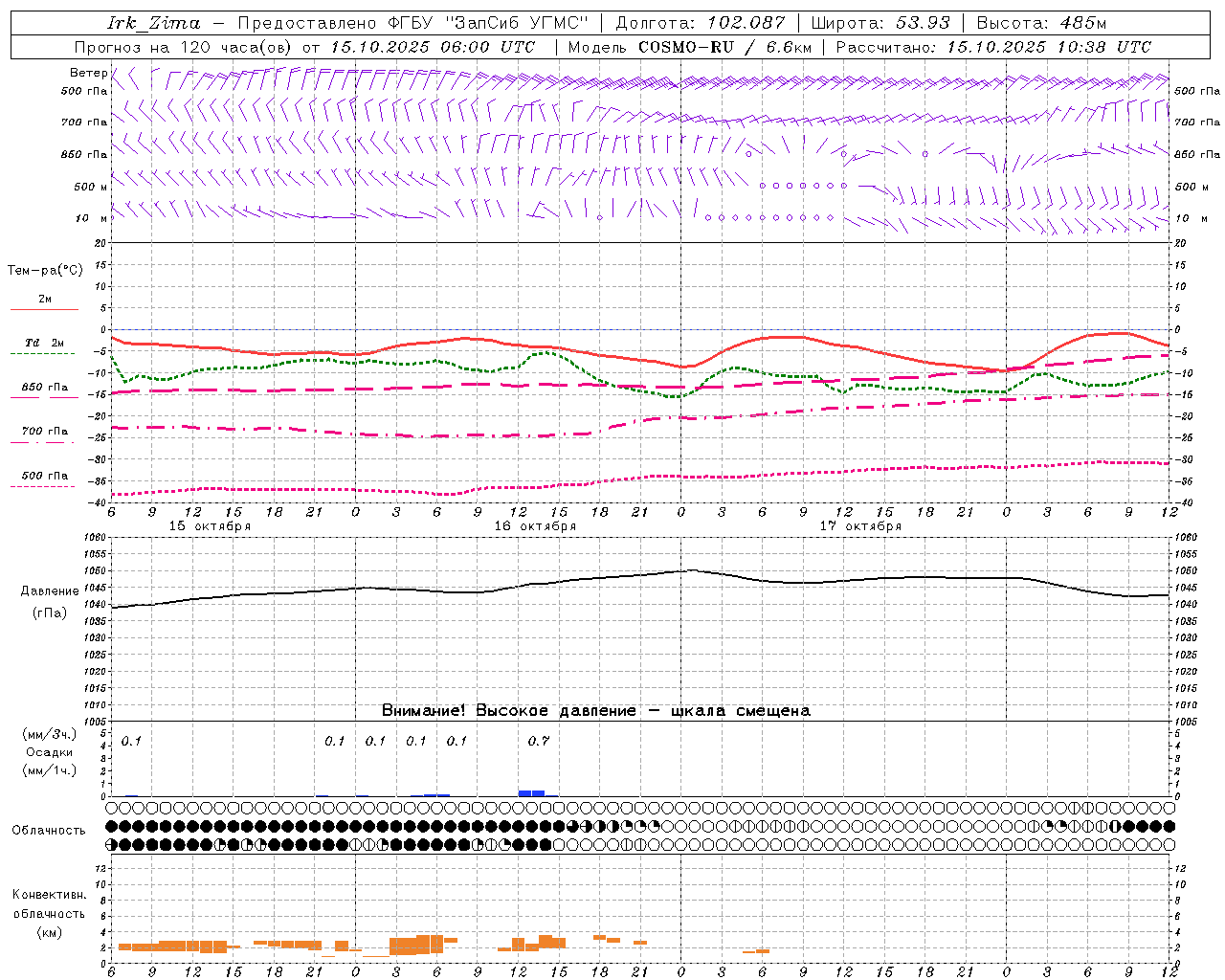Image resolution: width=1225 pixels, height=980 pixels.
Task: Click the '(мм/3ч.)' precipitation unit label
Action: pos(50,734)
